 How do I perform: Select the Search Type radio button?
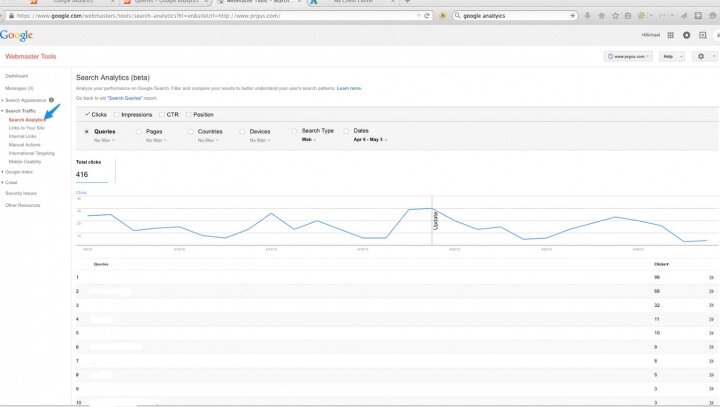click(294, 131)
